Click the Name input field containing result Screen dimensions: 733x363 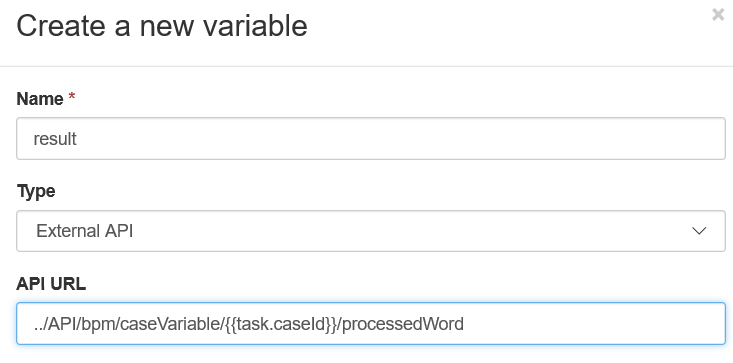click(371, 139)
